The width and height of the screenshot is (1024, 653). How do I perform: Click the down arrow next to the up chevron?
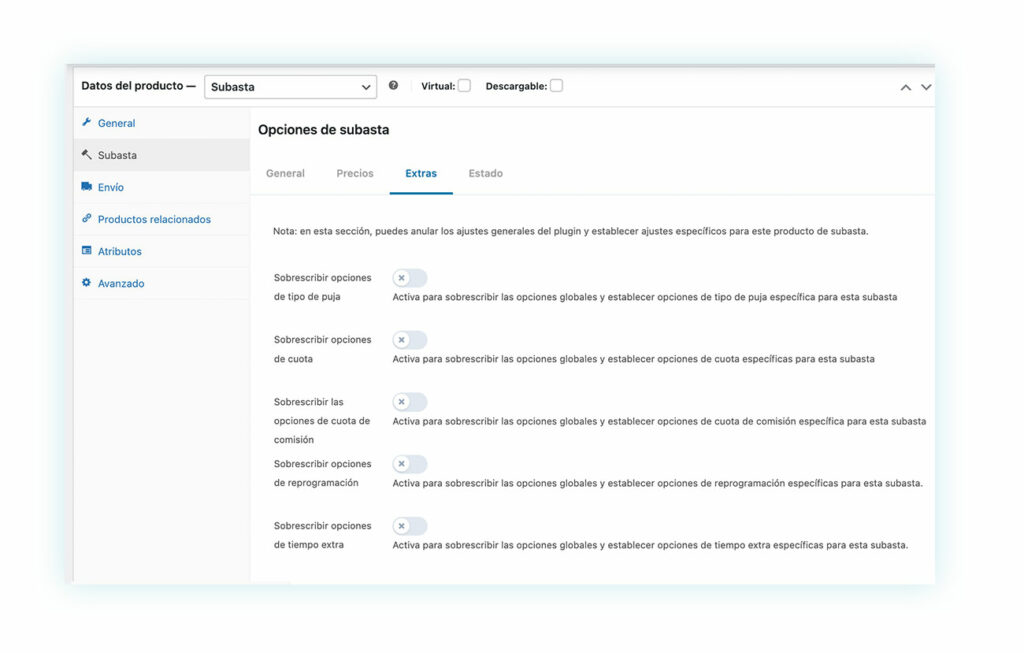[x=926, y=88]
